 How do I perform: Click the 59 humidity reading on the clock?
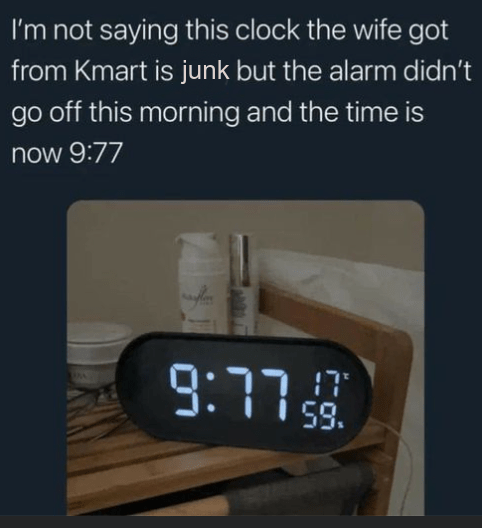(x=320, y=415)
